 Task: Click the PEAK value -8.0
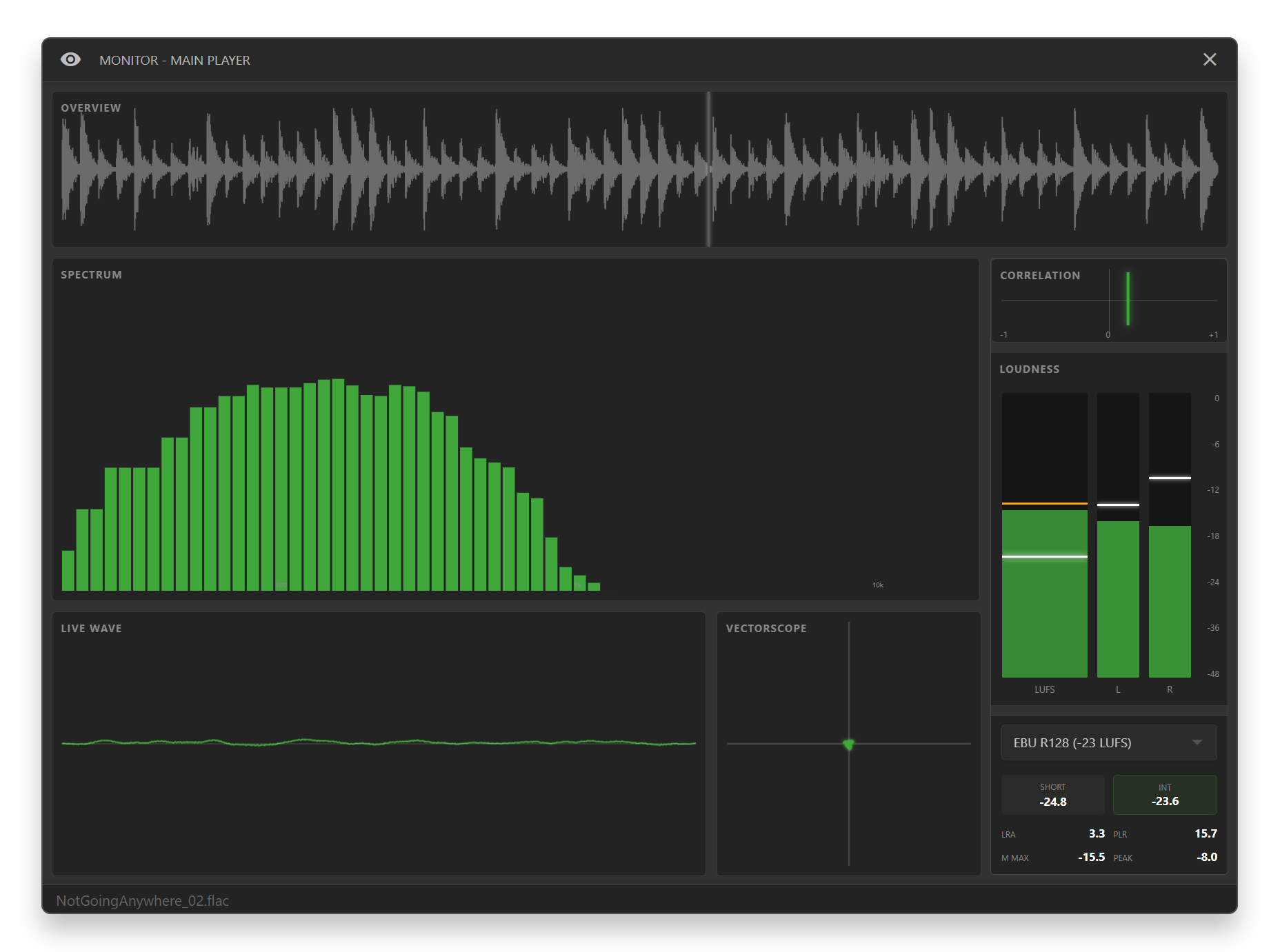tap(1207, 858)
